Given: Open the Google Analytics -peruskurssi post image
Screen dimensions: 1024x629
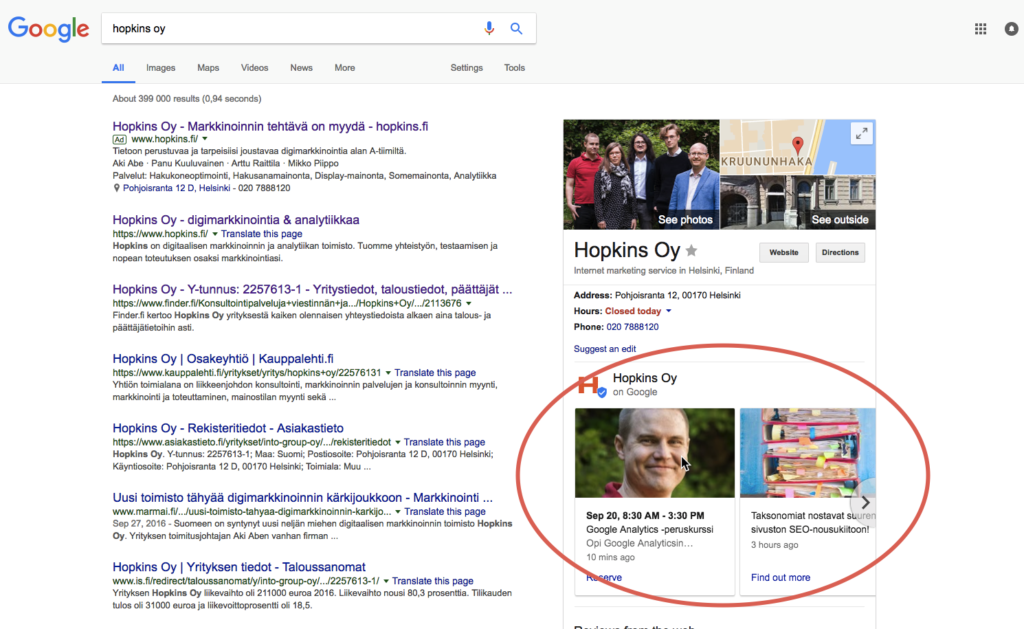Looking at the screenshot, I should coord(654,453).
